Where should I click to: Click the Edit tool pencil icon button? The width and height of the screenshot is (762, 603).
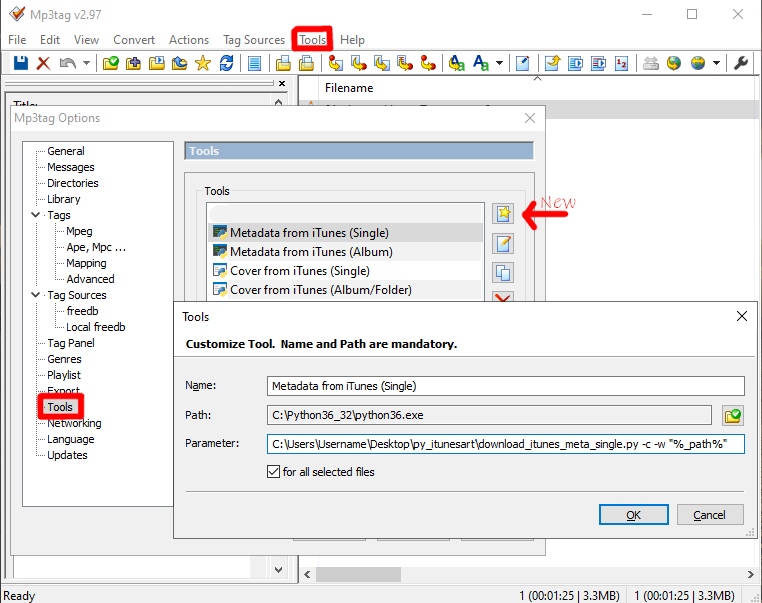[x=503, y=243]
